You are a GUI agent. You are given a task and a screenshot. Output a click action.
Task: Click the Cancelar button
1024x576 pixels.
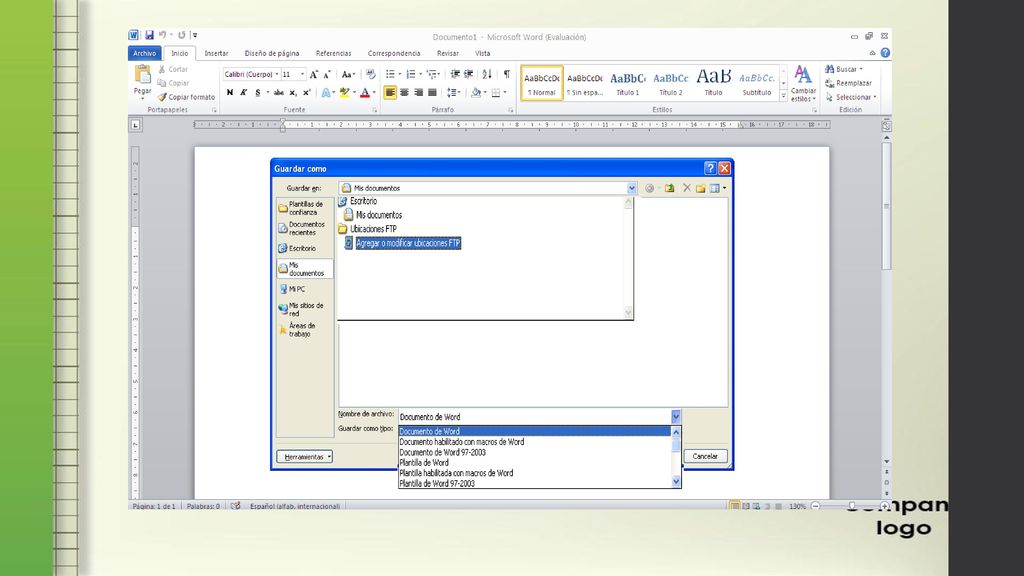coord(705,456)
